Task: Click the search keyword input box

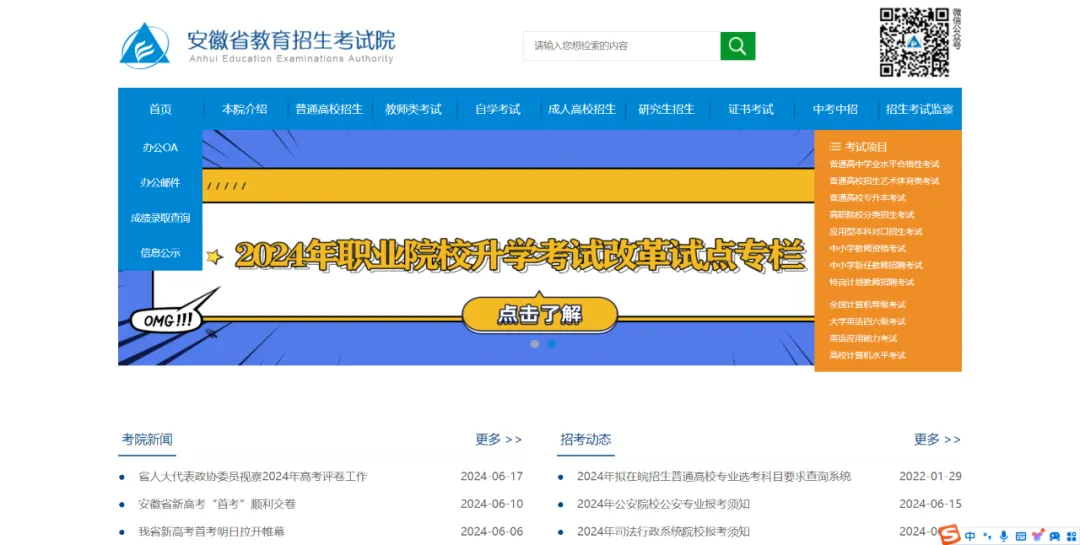Action: [620, 46]
